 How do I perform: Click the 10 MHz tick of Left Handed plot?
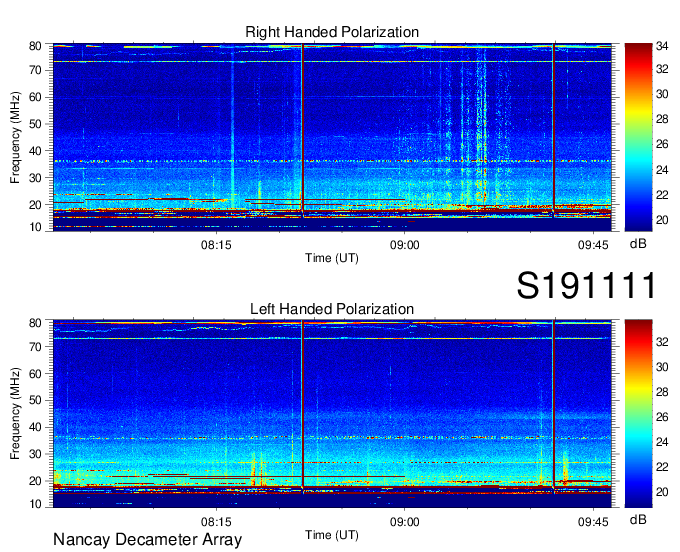coord(35,504)
